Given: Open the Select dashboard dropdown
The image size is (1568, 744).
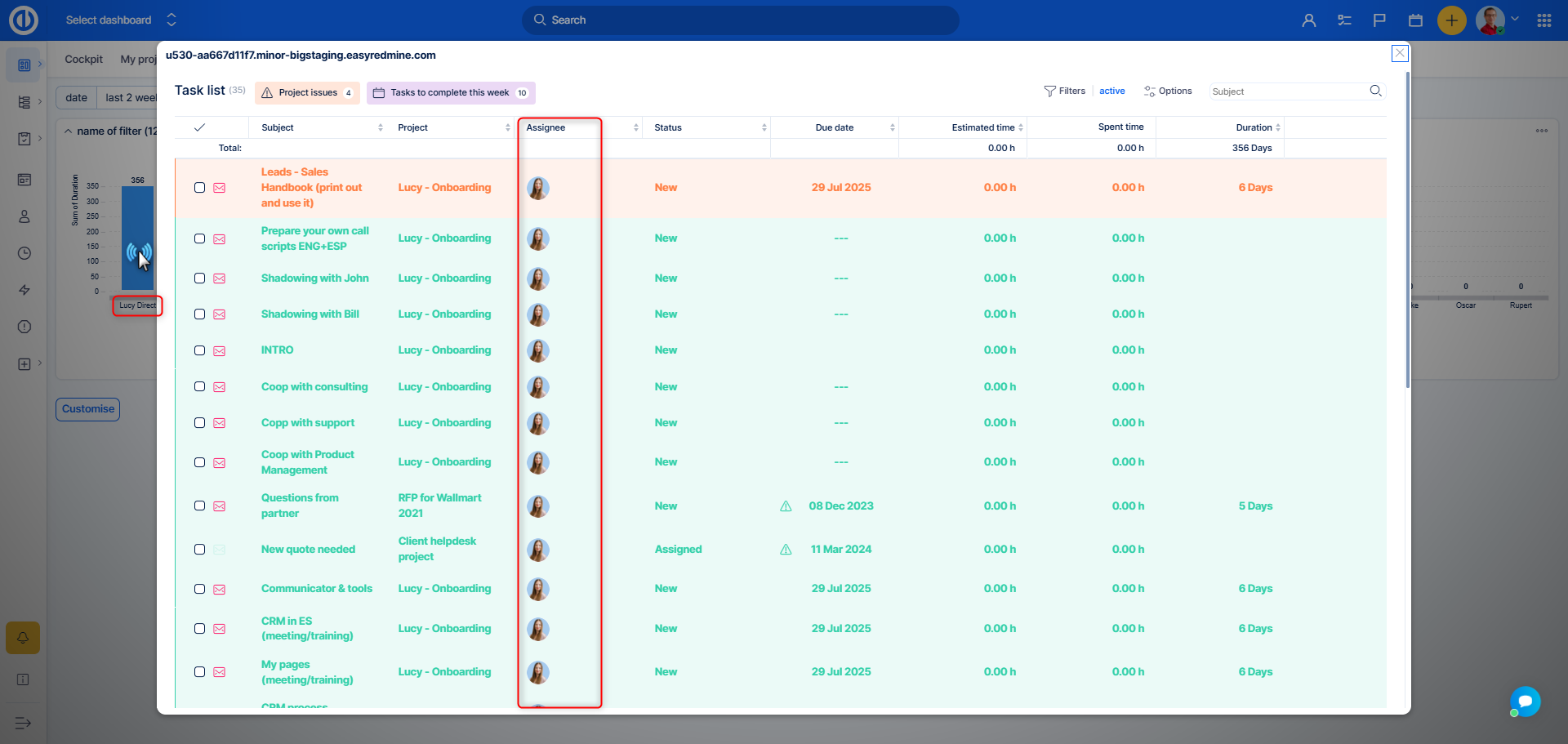Looking at the screenshot, I should point(121,20).
